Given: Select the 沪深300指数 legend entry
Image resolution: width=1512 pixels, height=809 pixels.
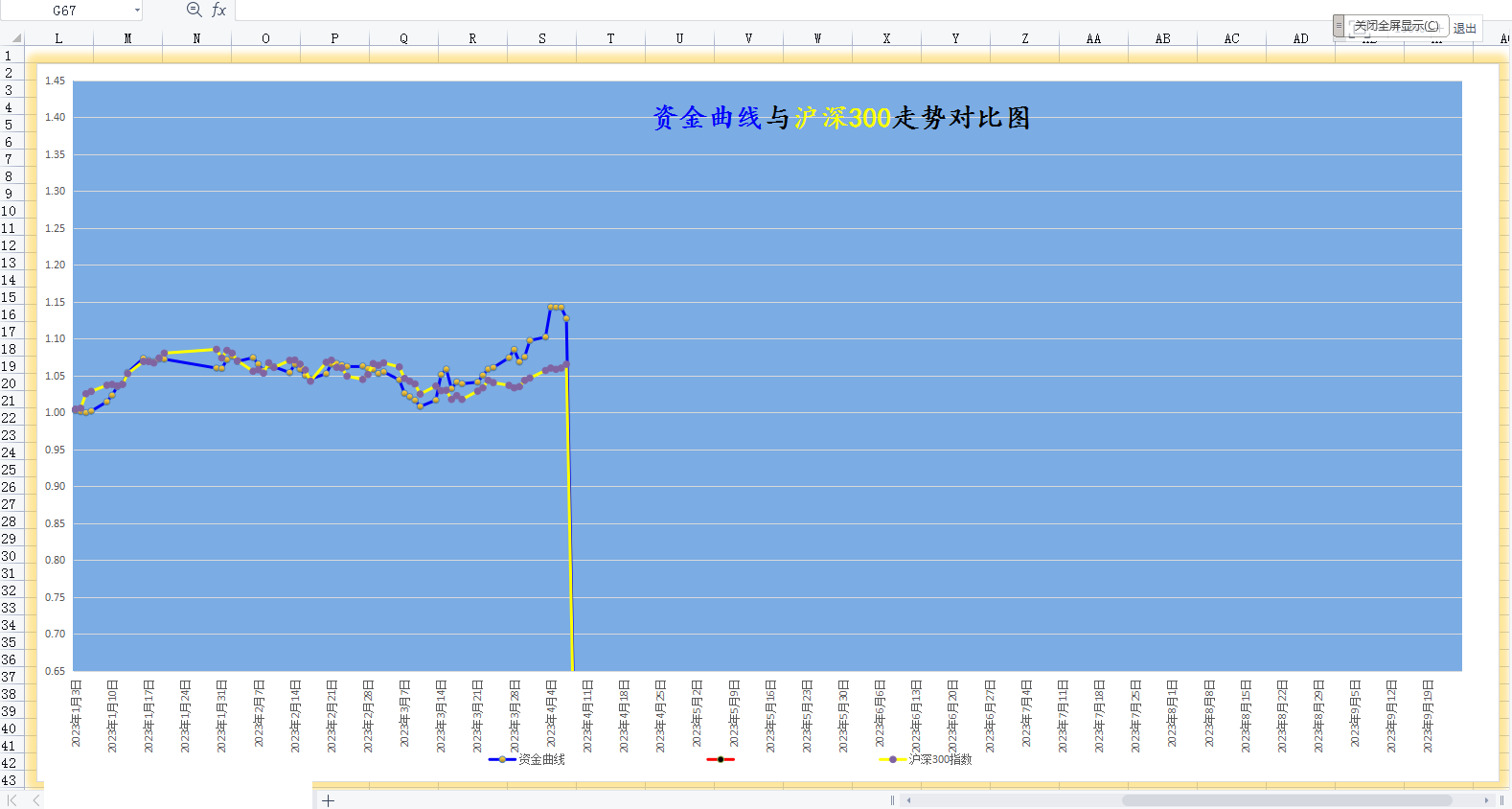Looking at the screenshot, I should coord(927,759).
